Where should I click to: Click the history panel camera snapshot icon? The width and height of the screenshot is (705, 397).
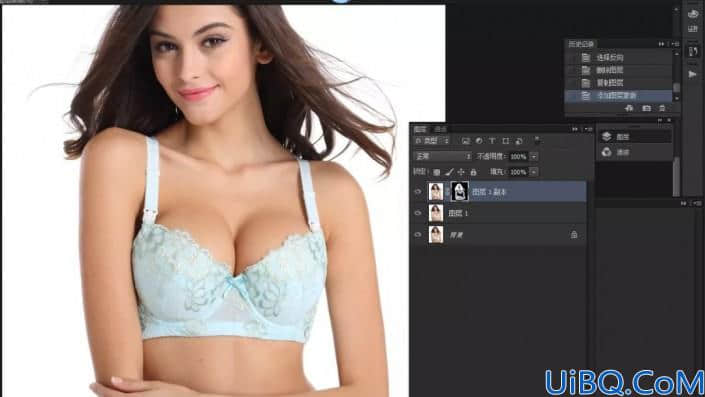click(647, 108)
